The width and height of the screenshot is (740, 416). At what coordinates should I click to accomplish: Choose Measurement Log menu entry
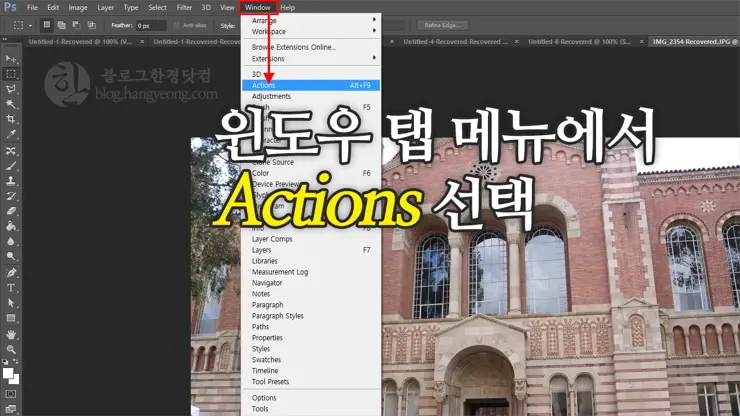coord(311,272)
